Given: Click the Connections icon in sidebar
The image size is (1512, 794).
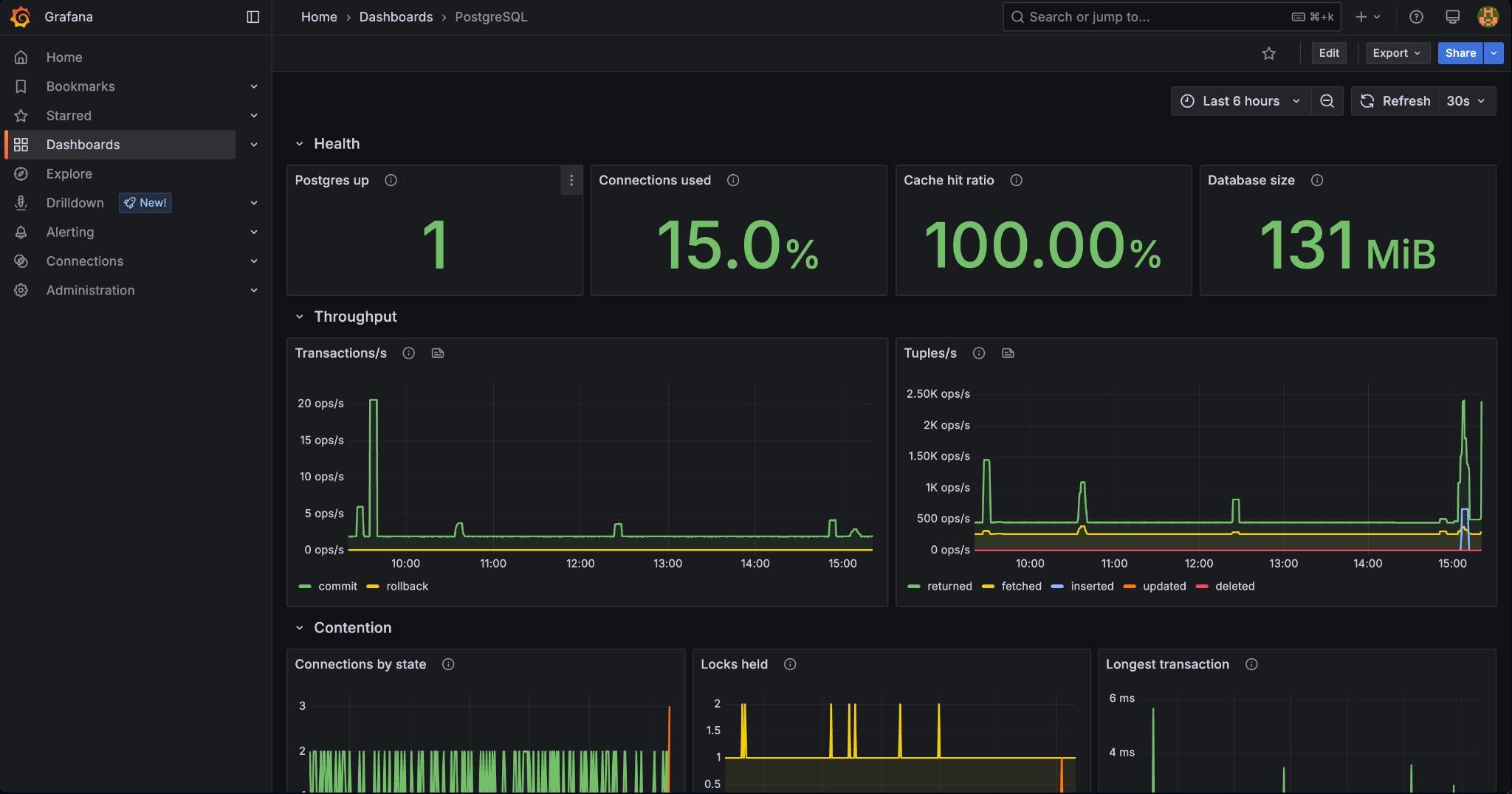Looking at the screenshot, I should pyautogui.click(x=21, y=261).
